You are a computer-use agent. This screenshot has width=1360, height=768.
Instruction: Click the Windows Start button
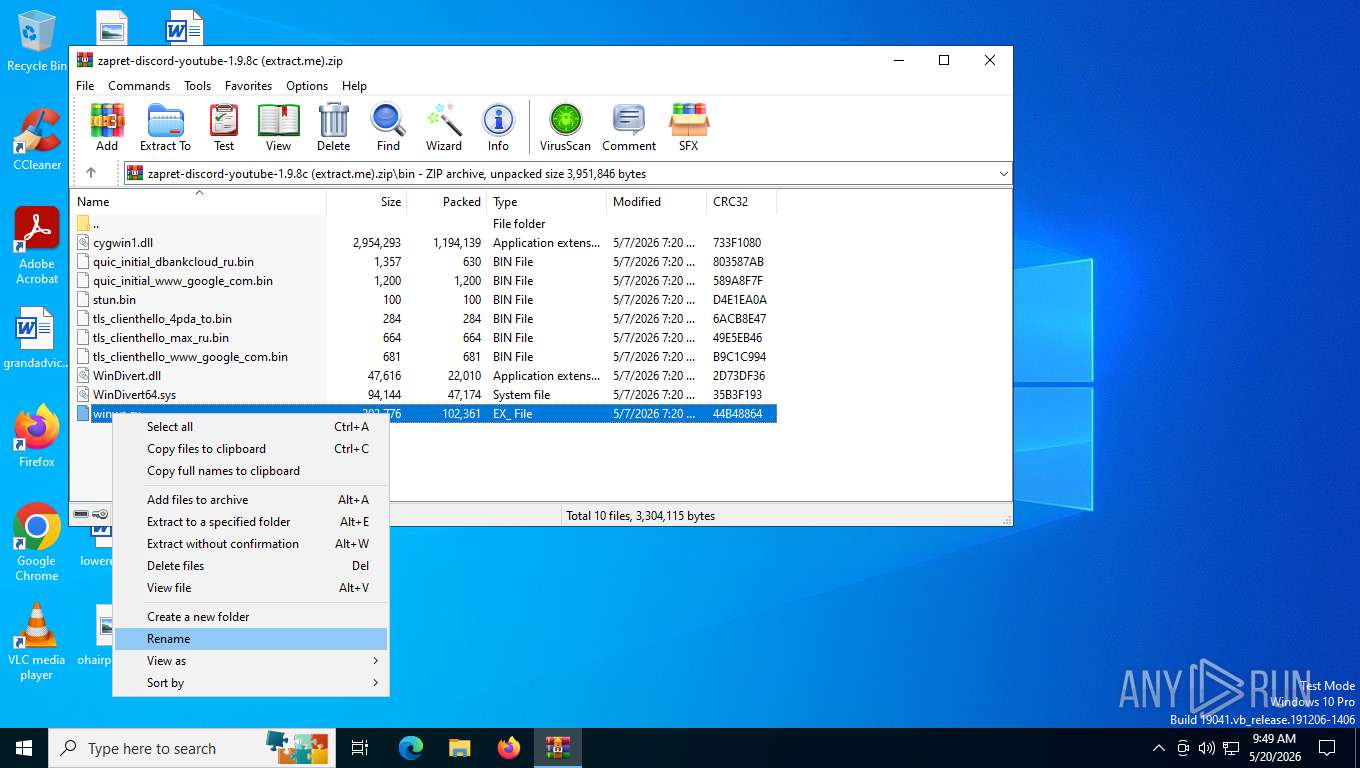[x=24, y=748]
